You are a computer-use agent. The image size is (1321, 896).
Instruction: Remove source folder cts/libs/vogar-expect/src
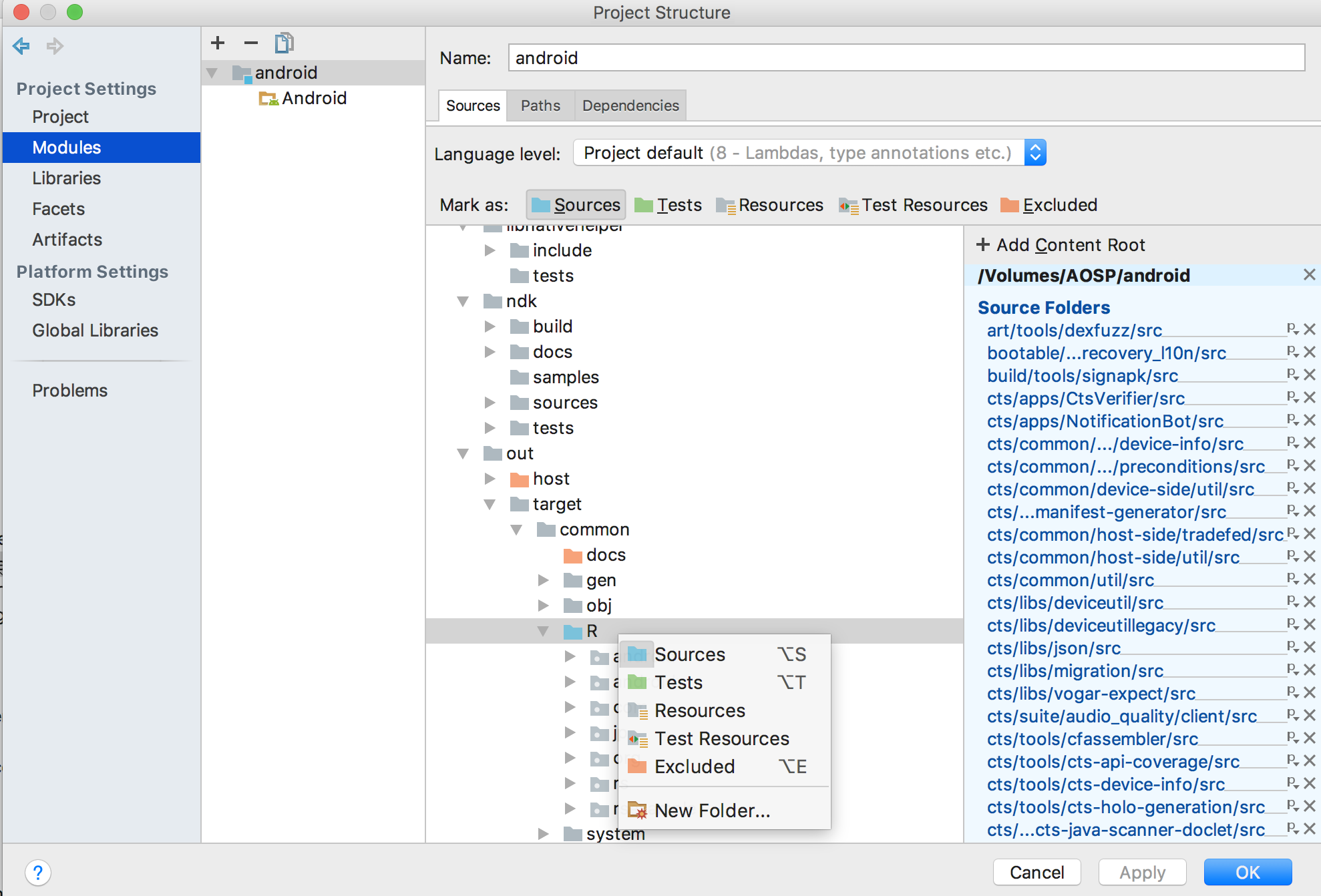(1310, 692)
